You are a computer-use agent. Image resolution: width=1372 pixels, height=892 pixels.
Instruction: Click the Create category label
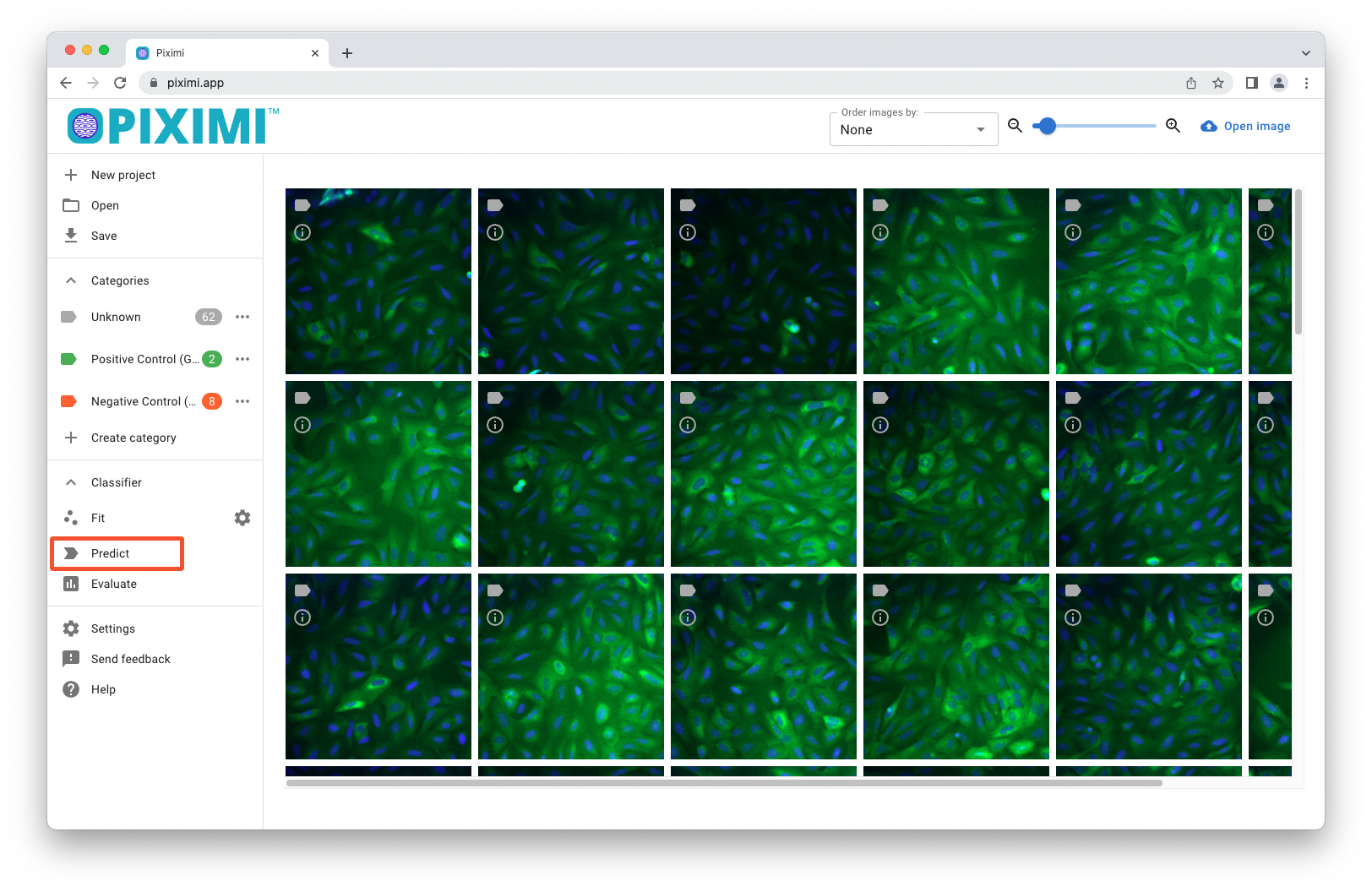133,438
